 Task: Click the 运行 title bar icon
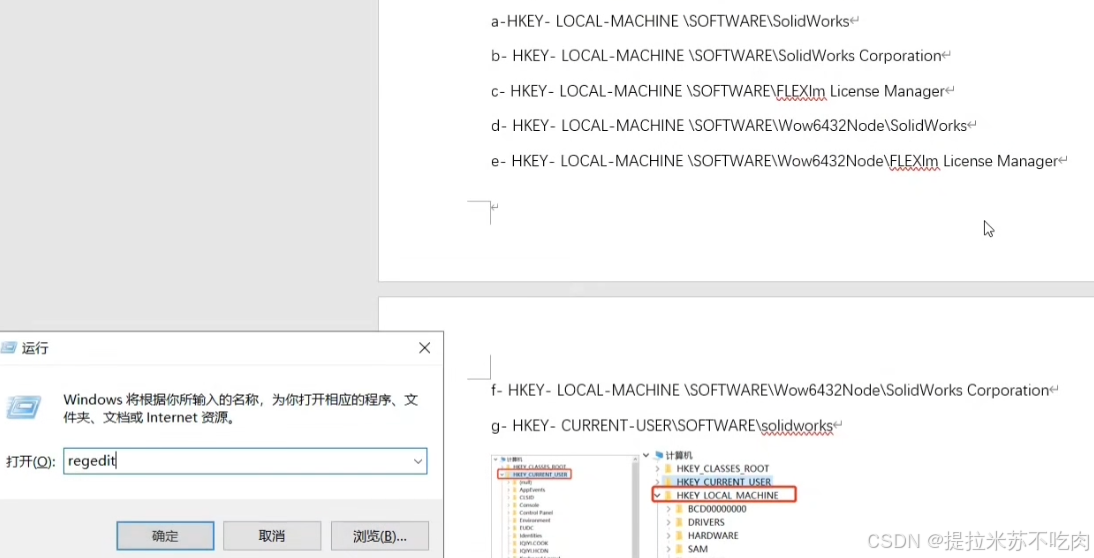click(8, 347)
